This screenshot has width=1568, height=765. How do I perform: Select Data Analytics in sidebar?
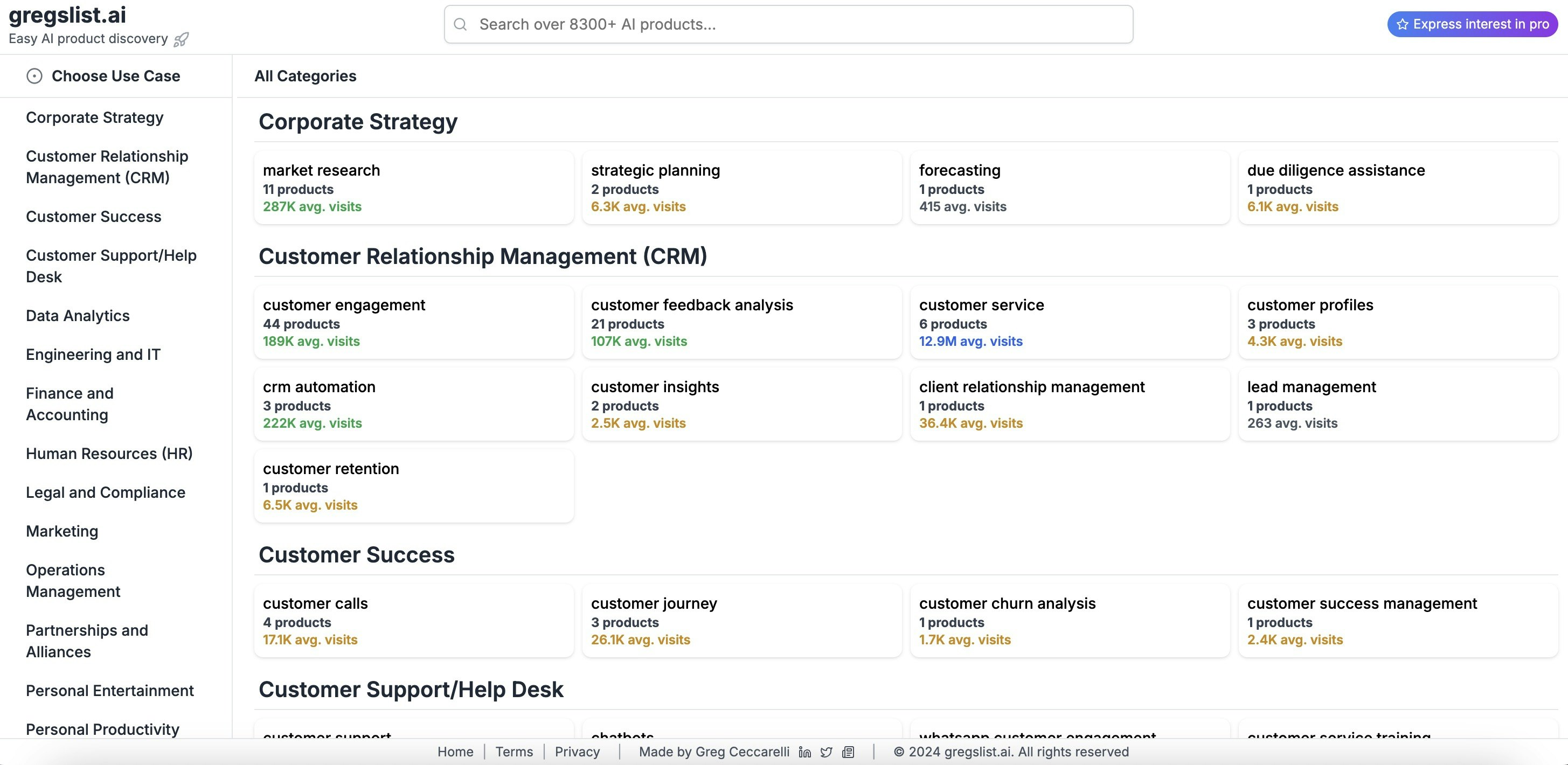(x=78, y=316)
